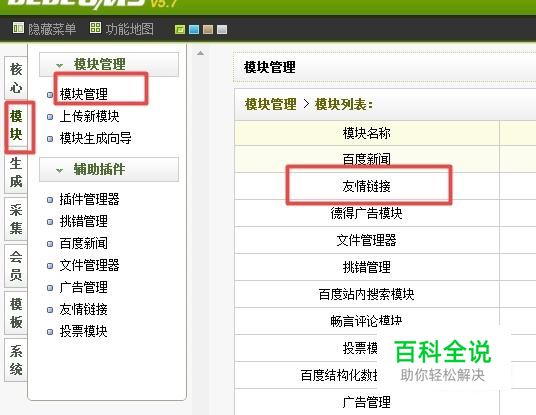Click the bullet icon beside 投票模块

50,332
